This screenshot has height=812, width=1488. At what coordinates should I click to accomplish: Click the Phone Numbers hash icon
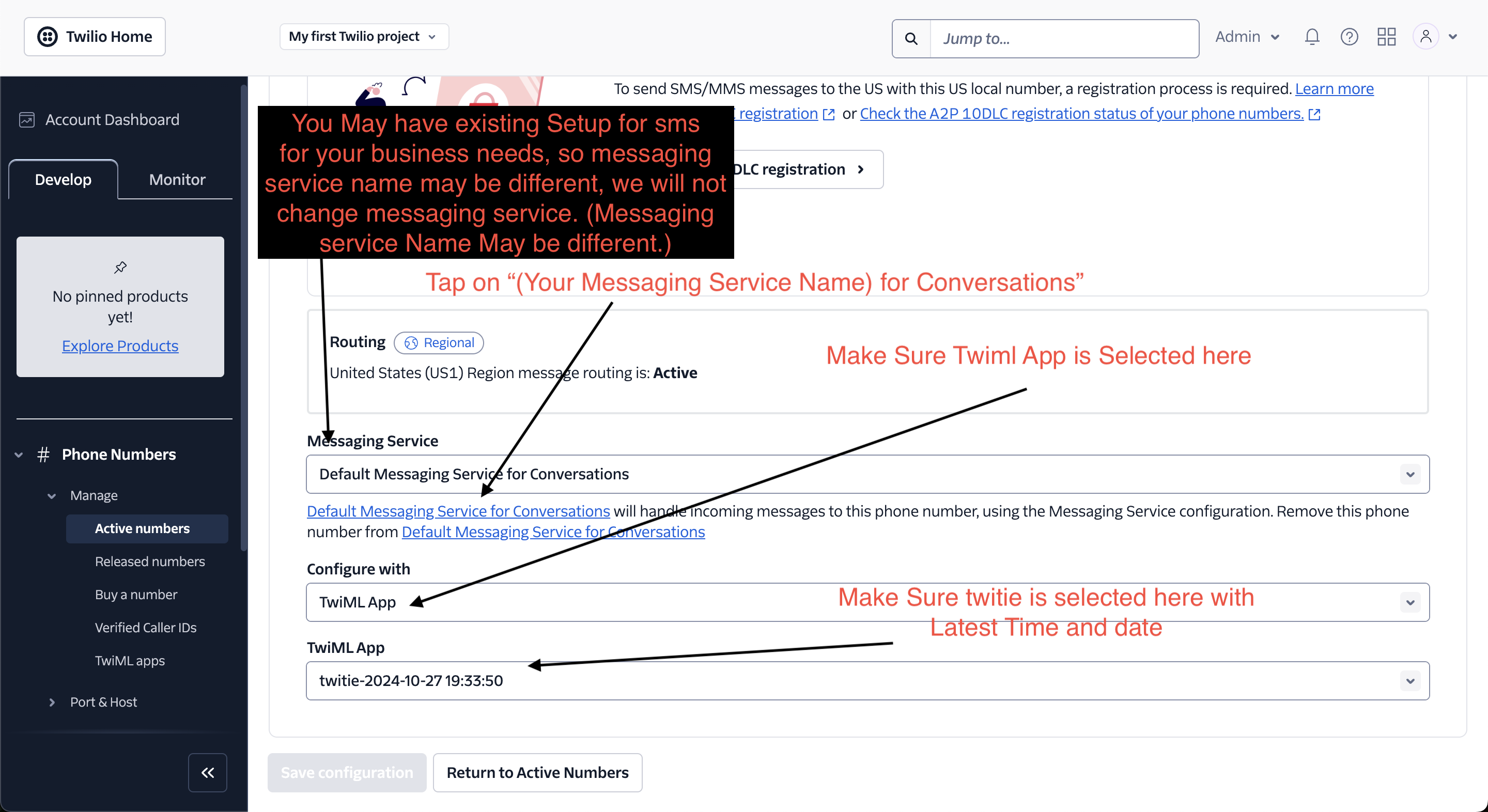(43, 455)
